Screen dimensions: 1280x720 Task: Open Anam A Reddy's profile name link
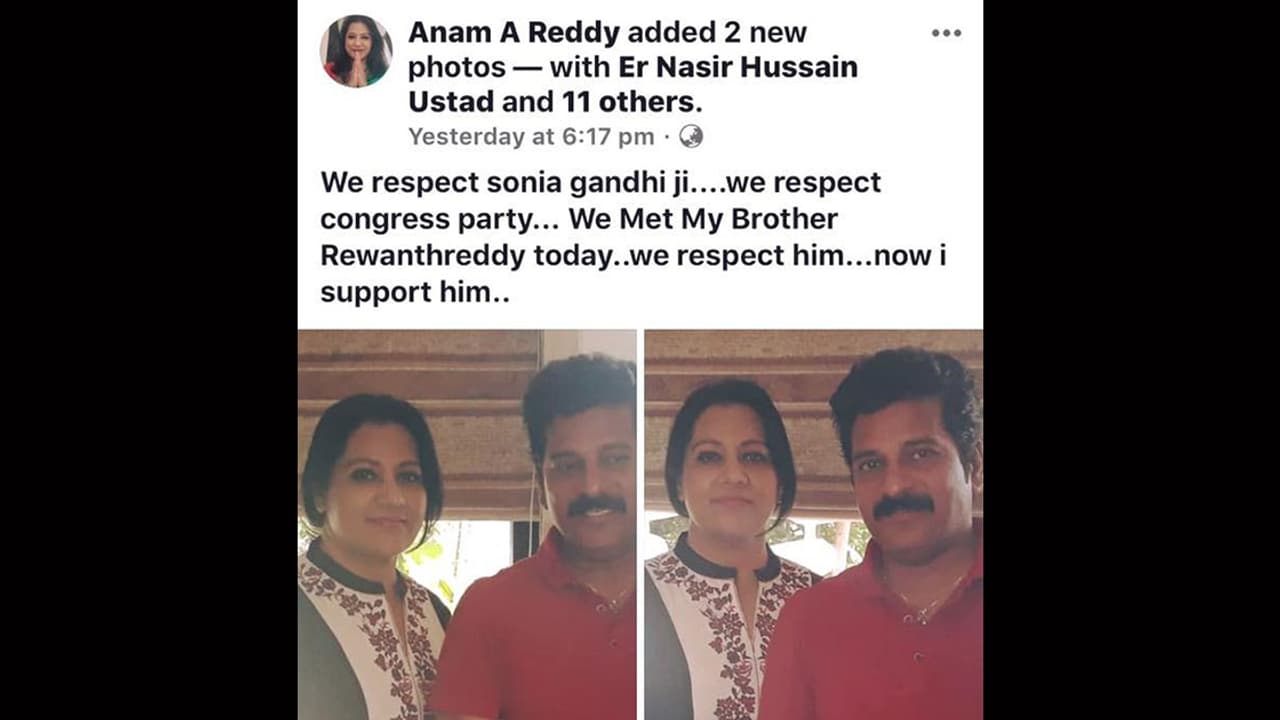coord(515,32)
